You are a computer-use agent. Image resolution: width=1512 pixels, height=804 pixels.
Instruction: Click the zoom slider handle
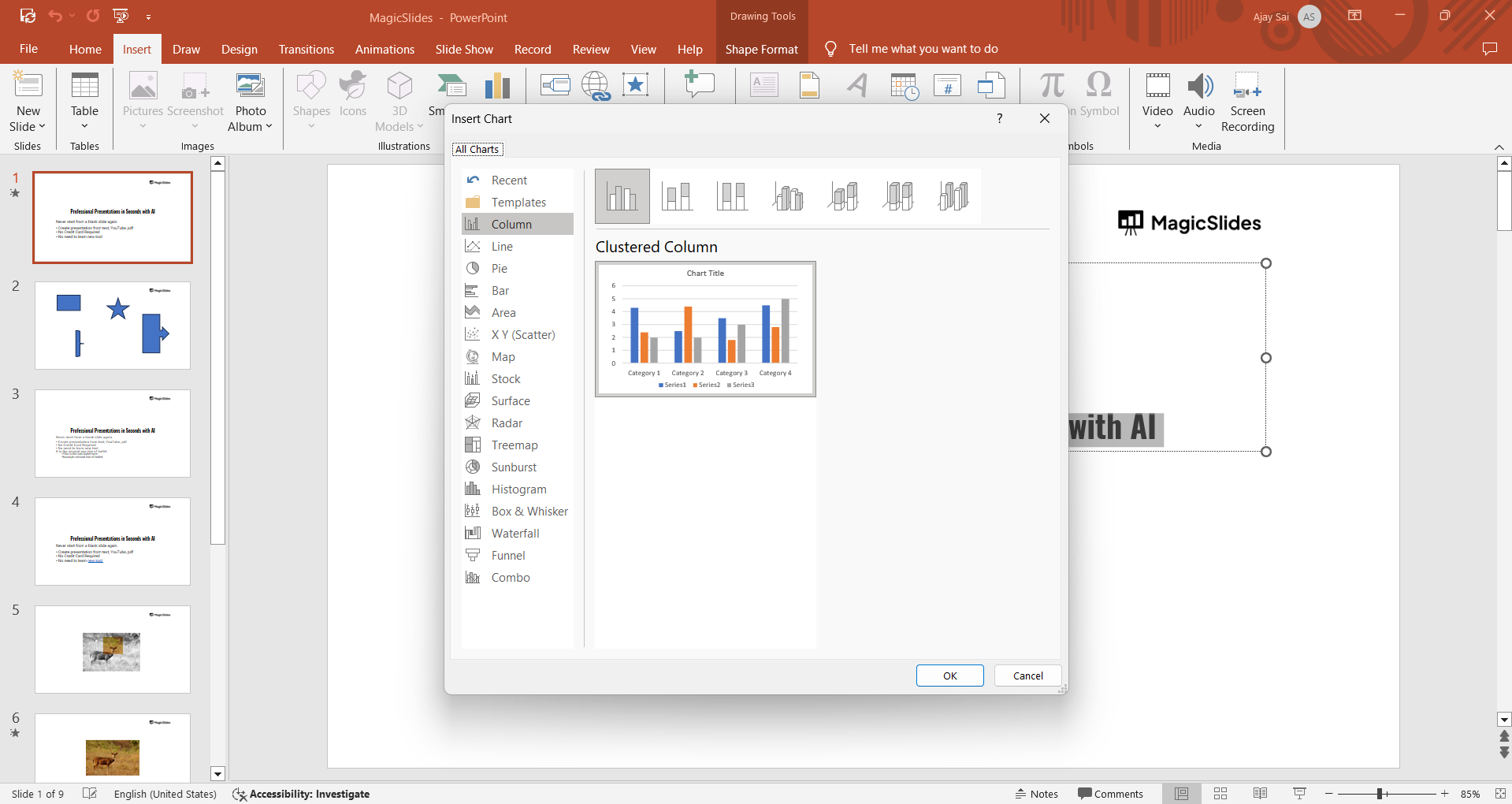tap(1380, 794)
